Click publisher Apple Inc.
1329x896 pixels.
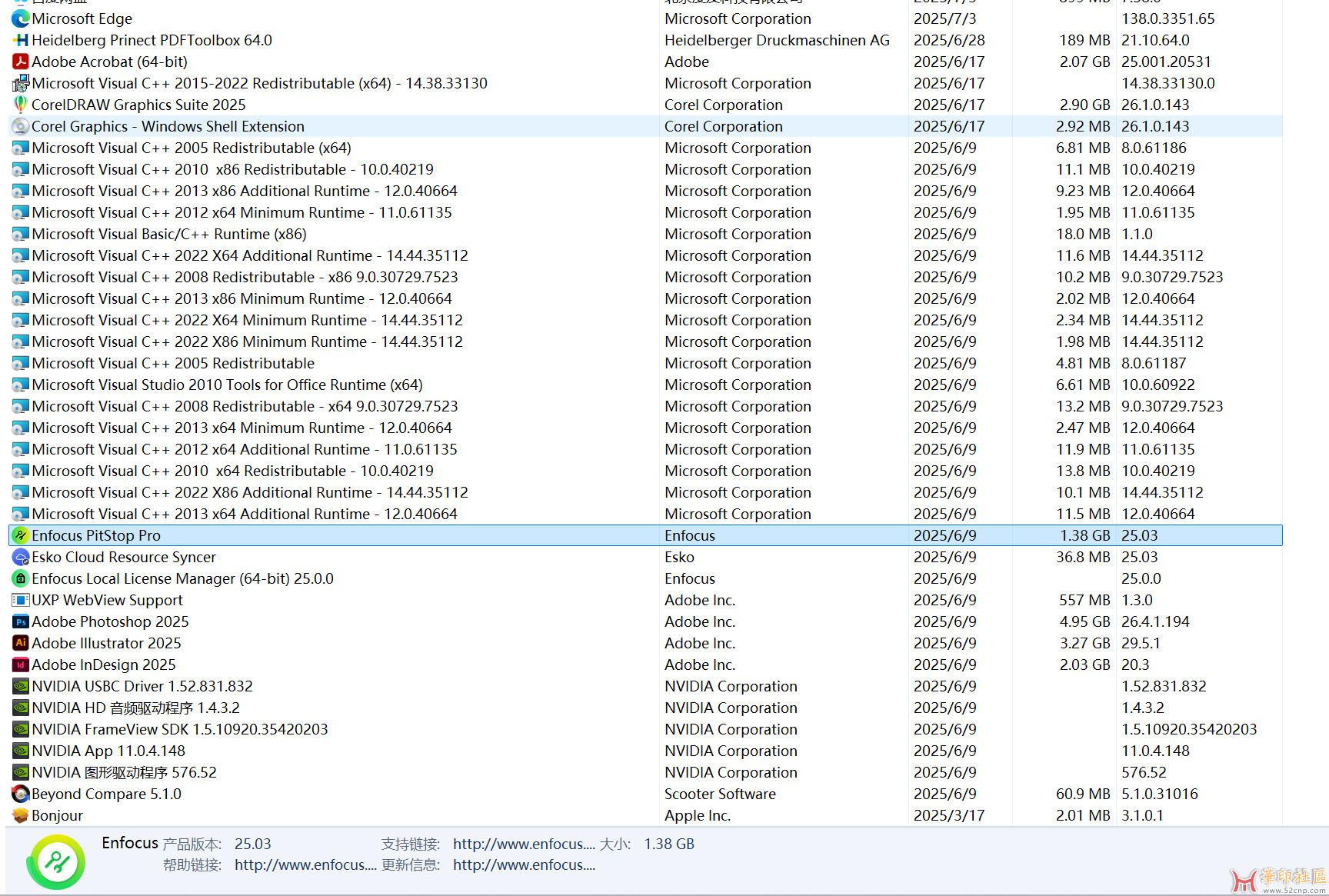tap(698, 815)
